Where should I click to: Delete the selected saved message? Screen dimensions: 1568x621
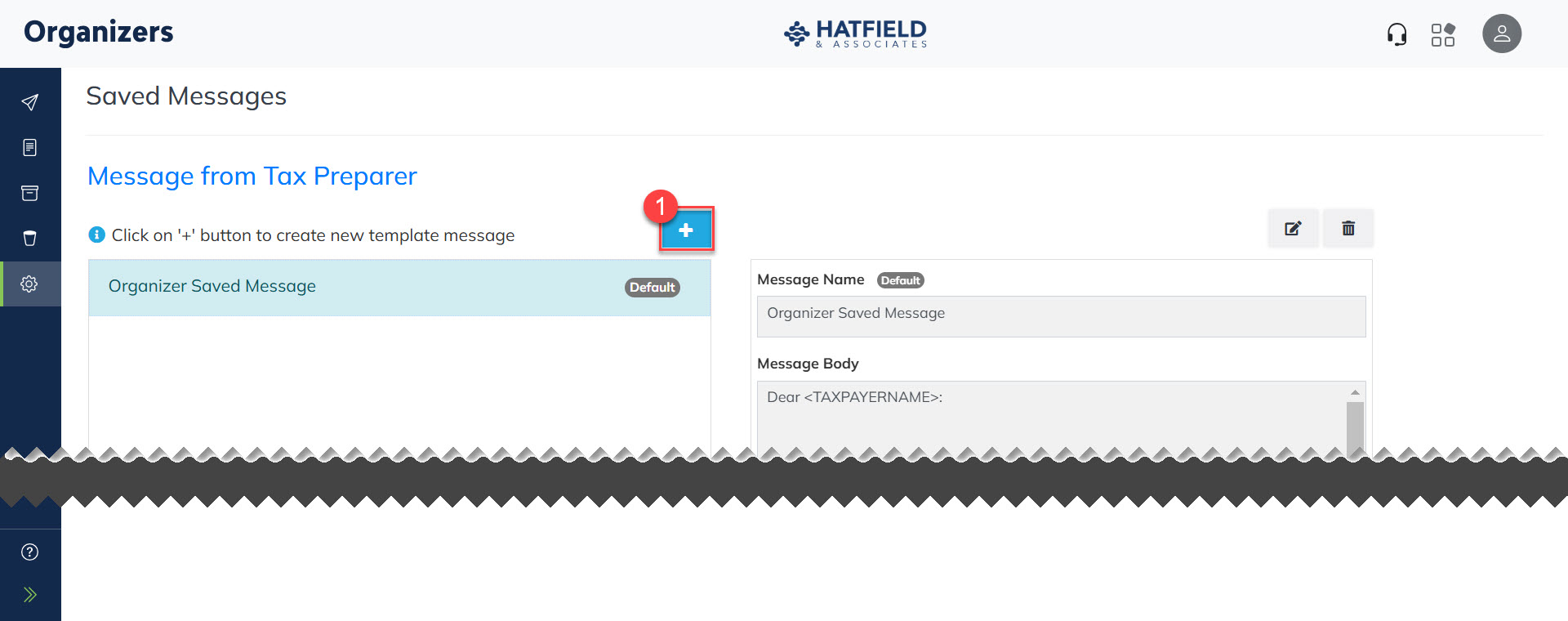(x=1348, y=229)
